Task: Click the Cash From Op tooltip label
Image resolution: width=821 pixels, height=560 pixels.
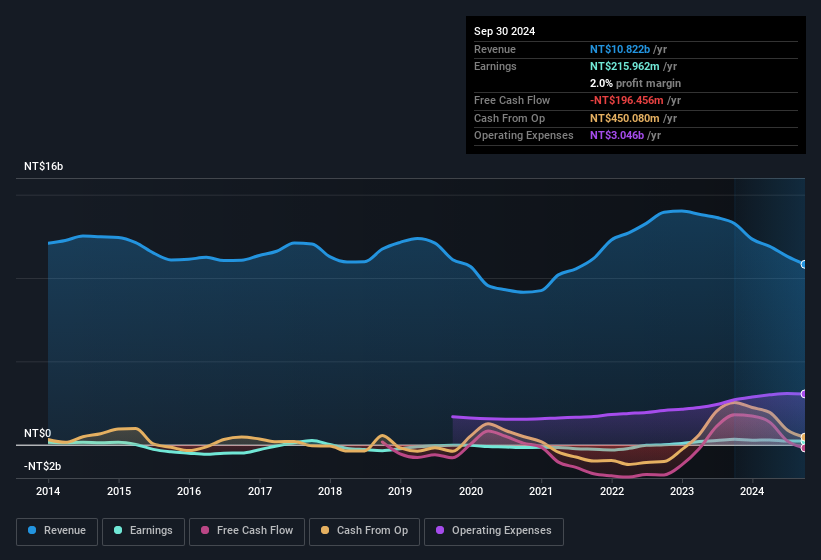Action: click(509, 118)
